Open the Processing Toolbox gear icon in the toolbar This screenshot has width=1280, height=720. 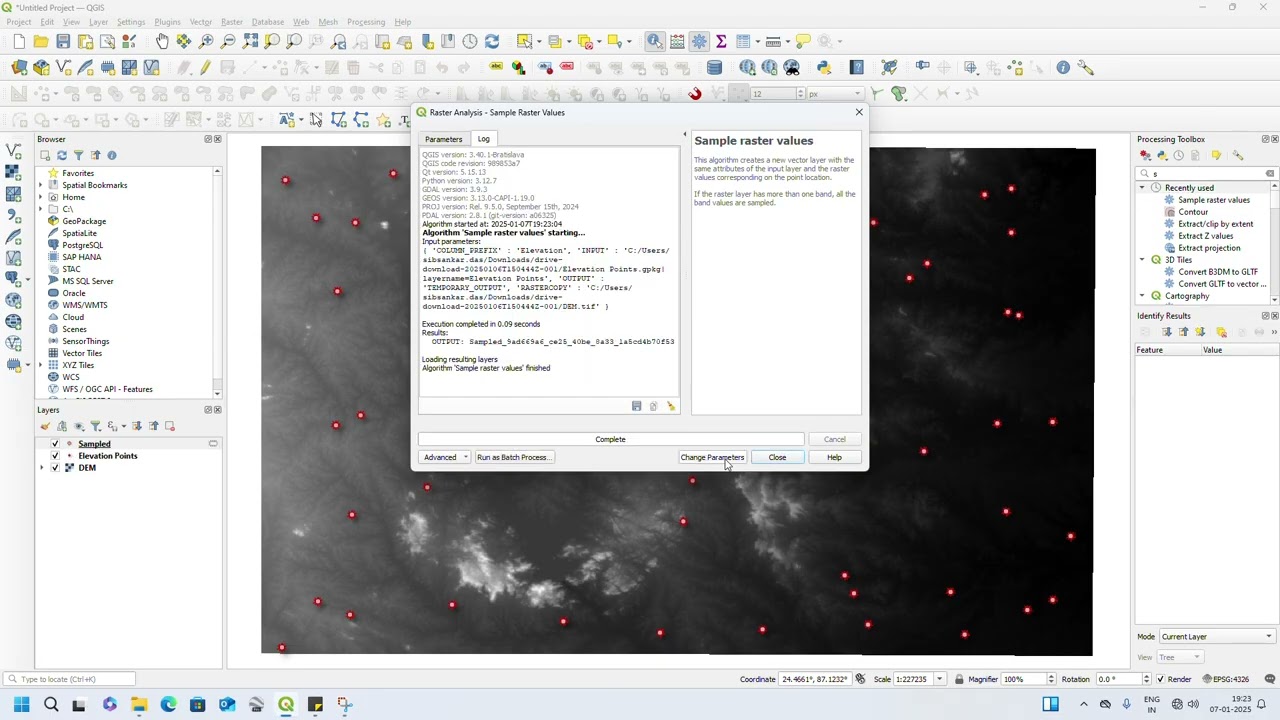[699, 41]
